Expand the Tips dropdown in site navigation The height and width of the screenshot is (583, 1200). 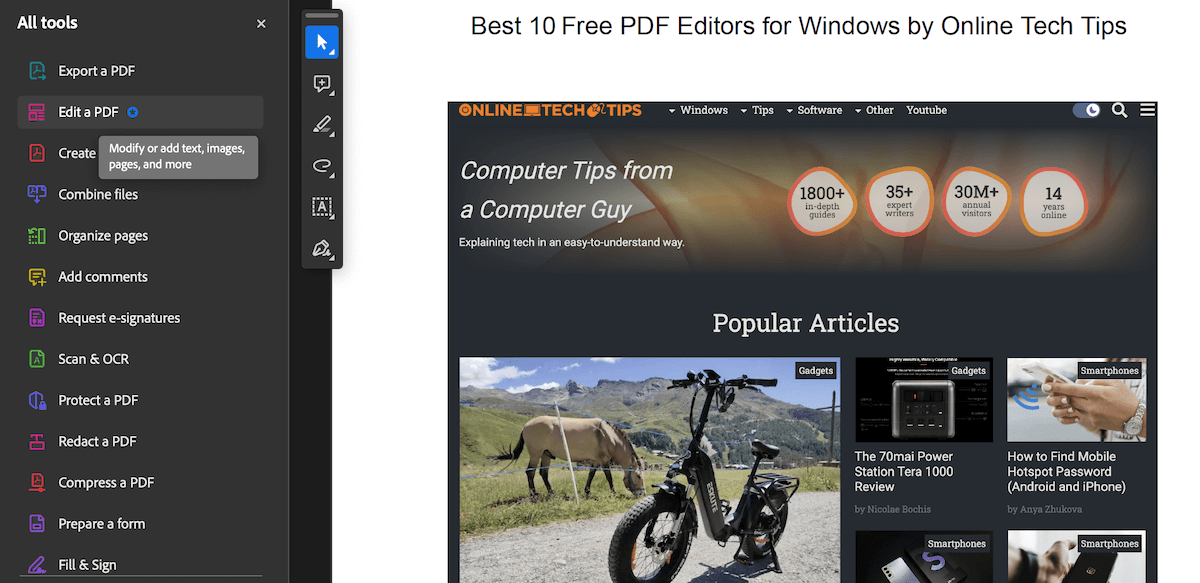click(757, 110)
